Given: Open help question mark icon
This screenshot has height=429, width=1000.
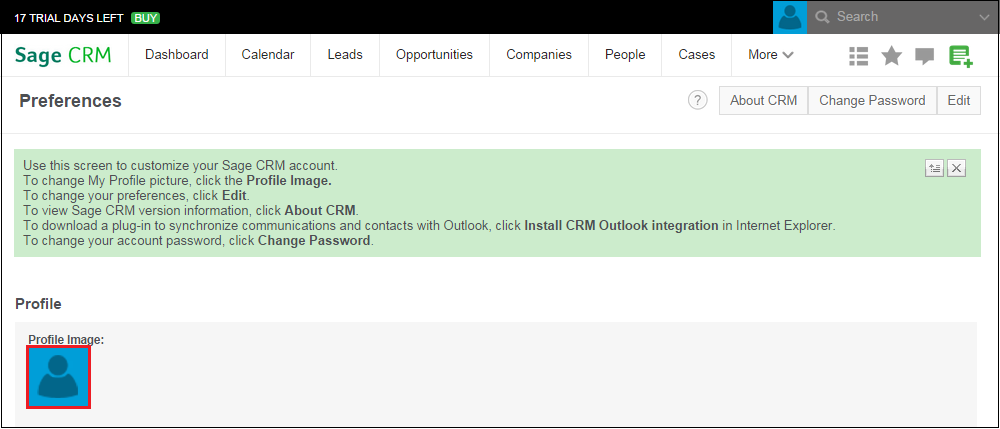Looking at the screenshot, I should coord(698,100).
